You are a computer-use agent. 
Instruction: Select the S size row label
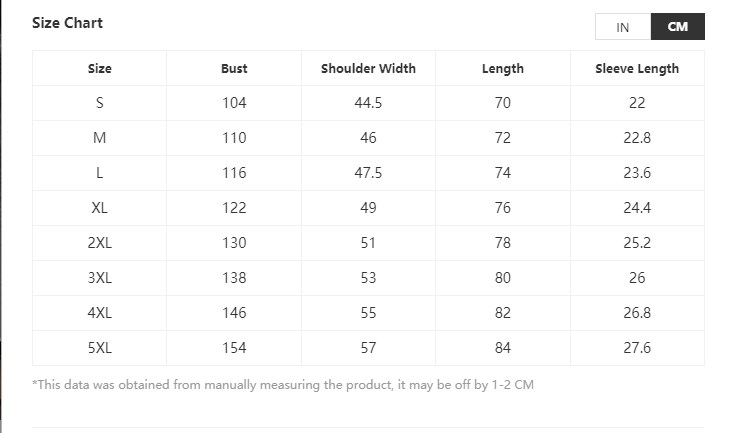(x=100, y=103)
